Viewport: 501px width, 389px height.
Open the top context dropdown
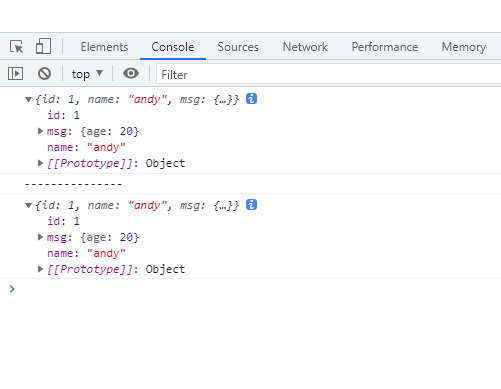tap(87, 74)
